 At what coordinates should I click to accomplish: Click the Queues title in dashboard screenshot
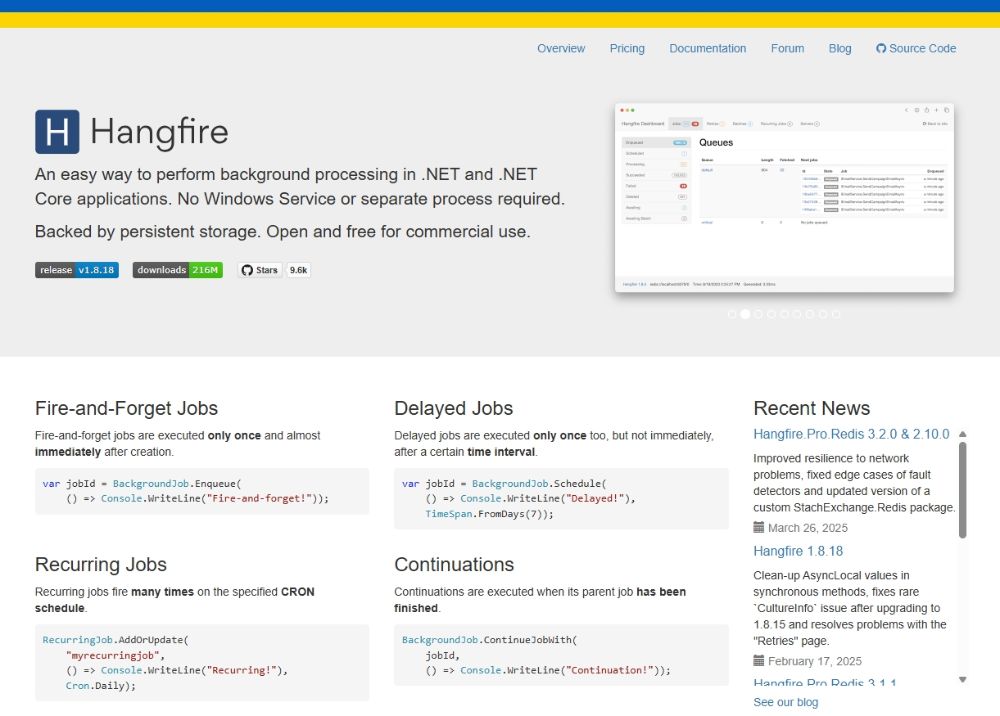pyautogui.click(x=716, y=142)
